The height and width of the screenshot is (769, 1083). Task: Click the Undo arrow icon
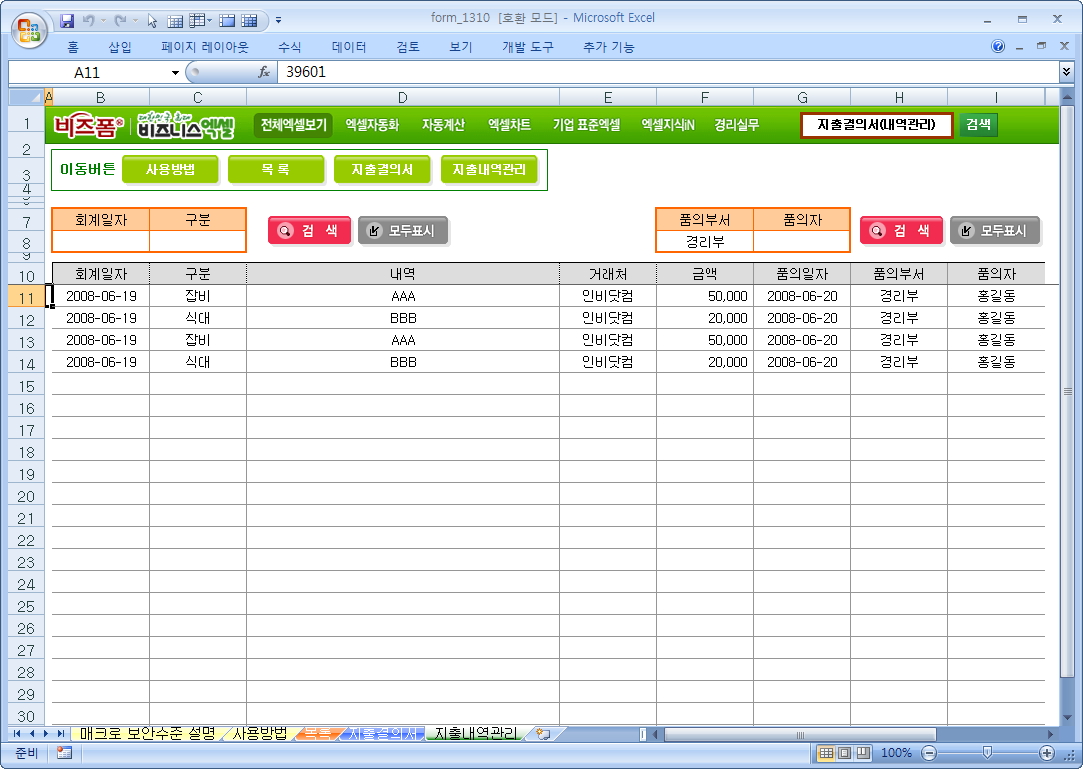[x=89, y=19]
